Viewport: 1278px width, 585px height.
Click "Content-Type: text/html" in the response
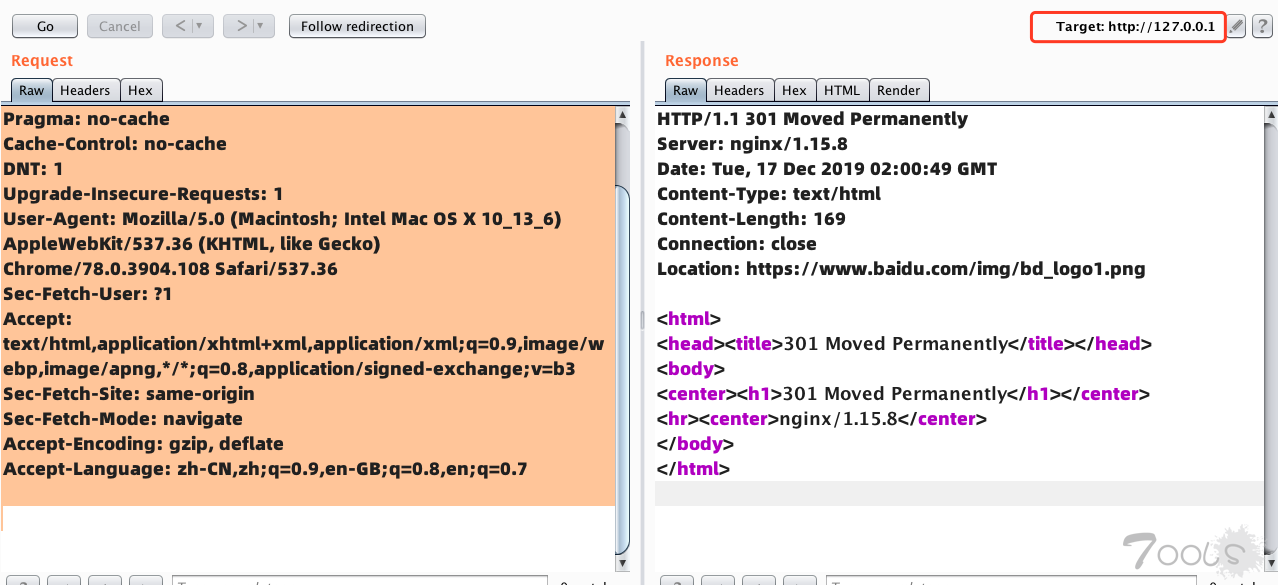tap(769, 194)
